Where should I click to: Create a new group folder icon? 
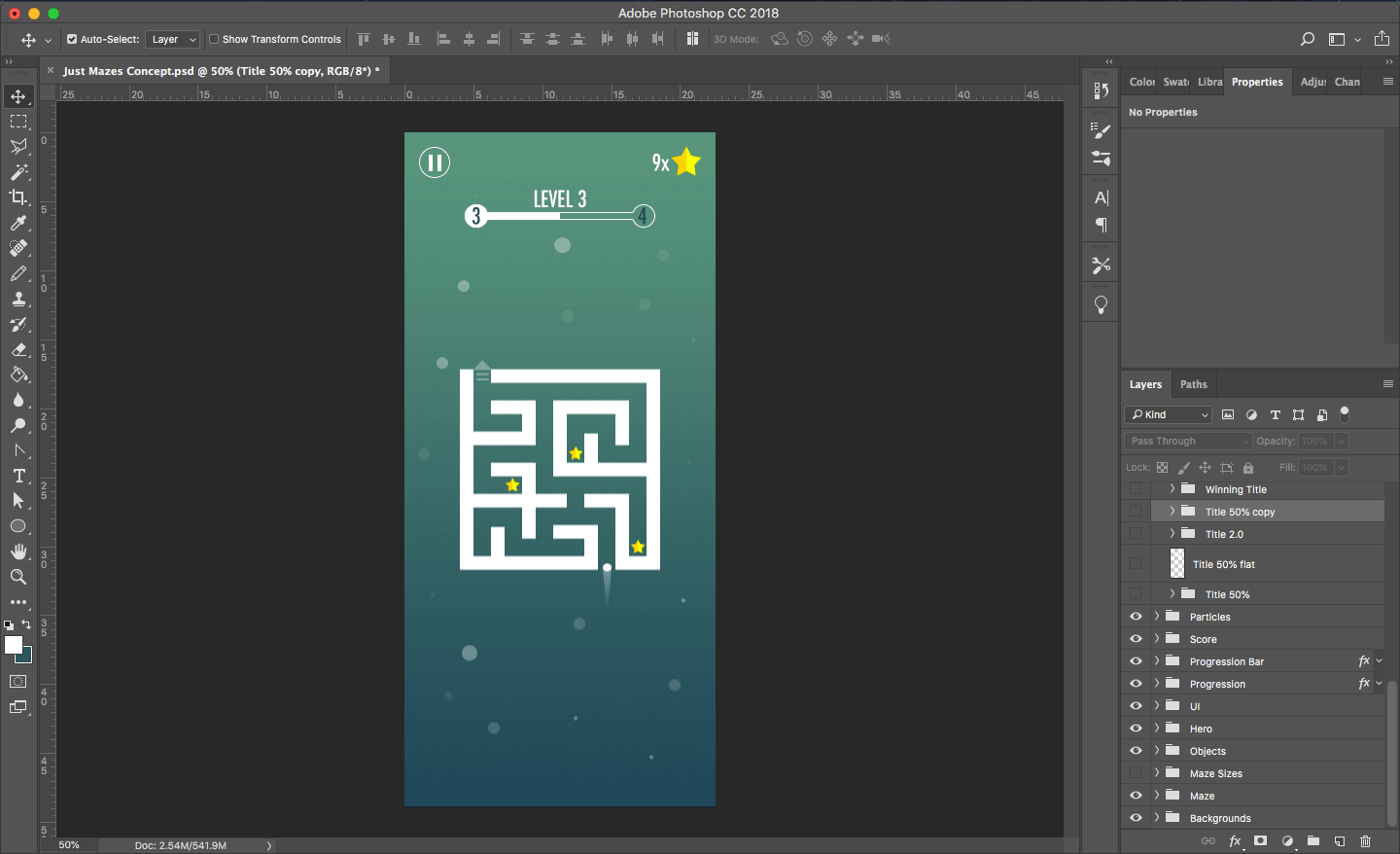[1313, 841]
